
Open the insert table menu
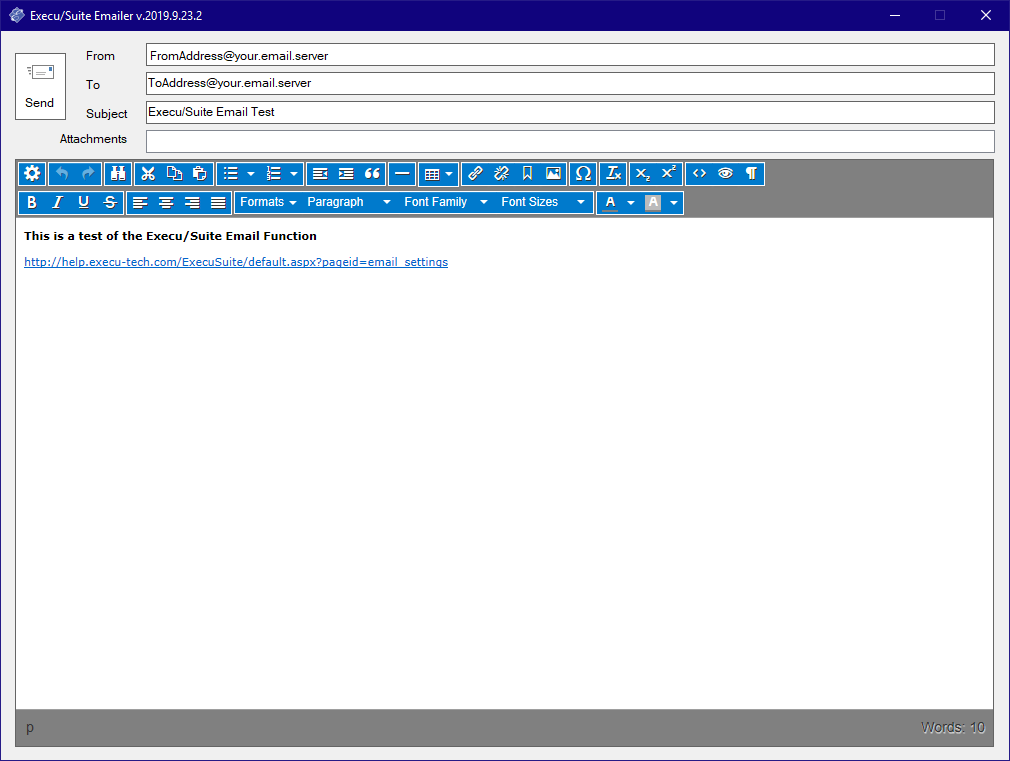[438, 173]
